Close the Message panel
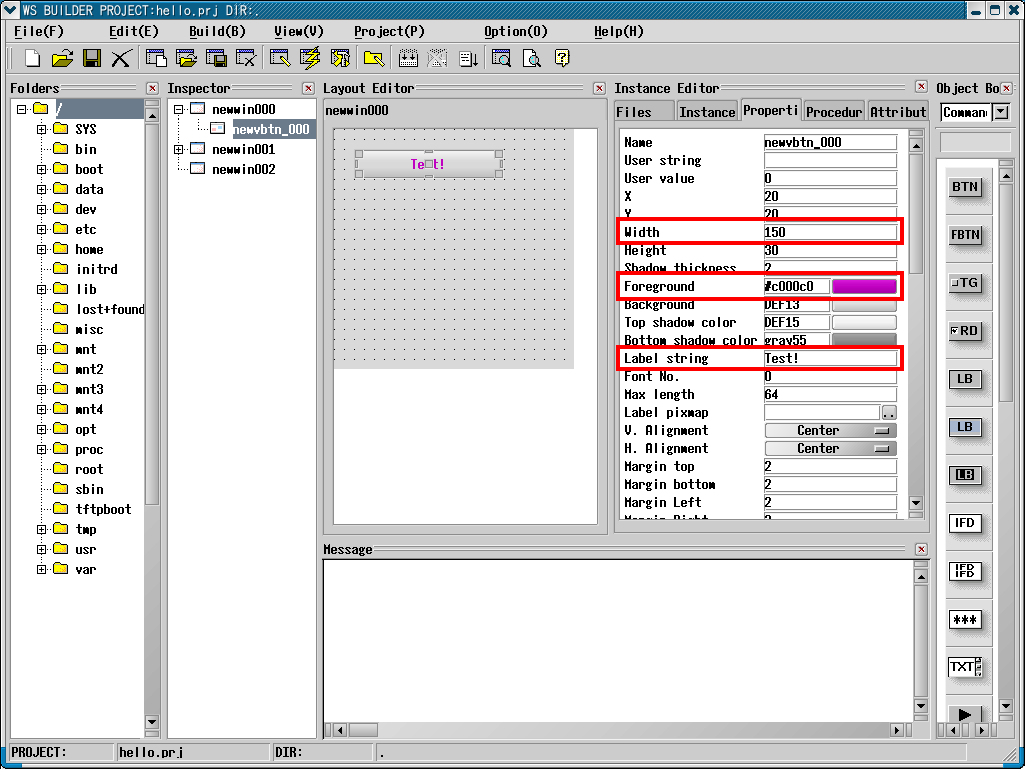 [921, 549]
